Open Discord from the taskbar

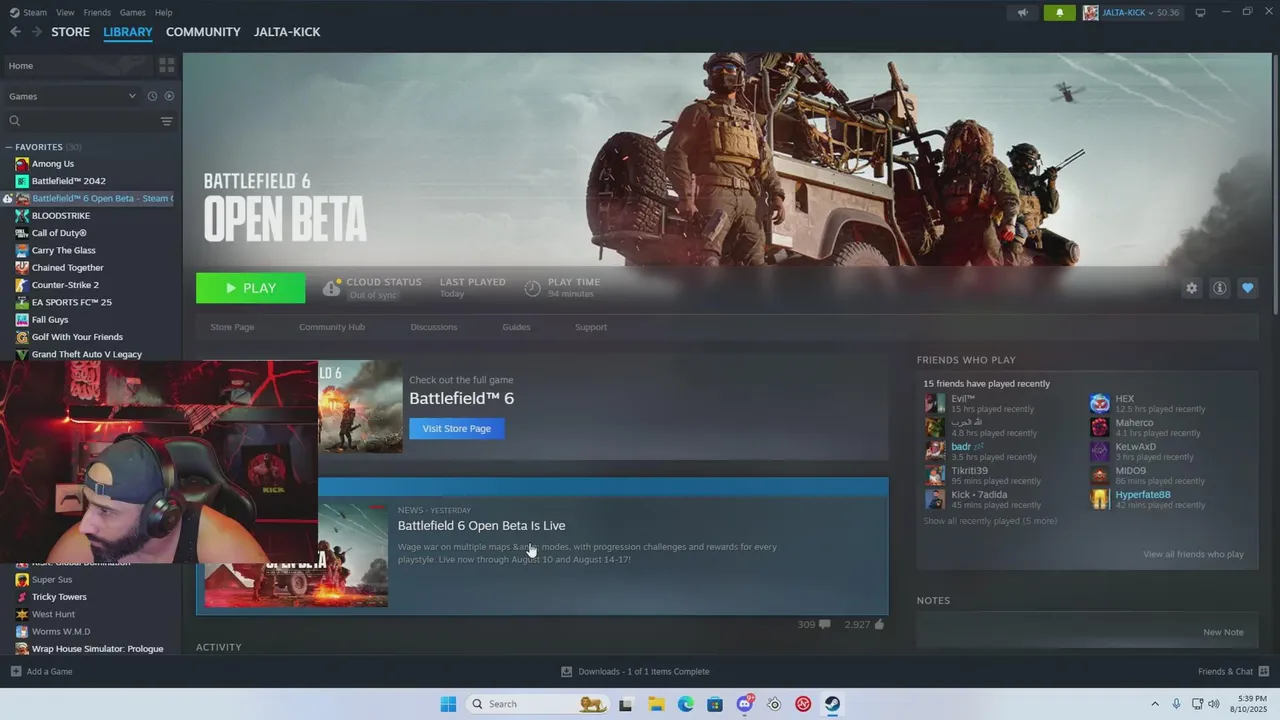coord(745,704)
